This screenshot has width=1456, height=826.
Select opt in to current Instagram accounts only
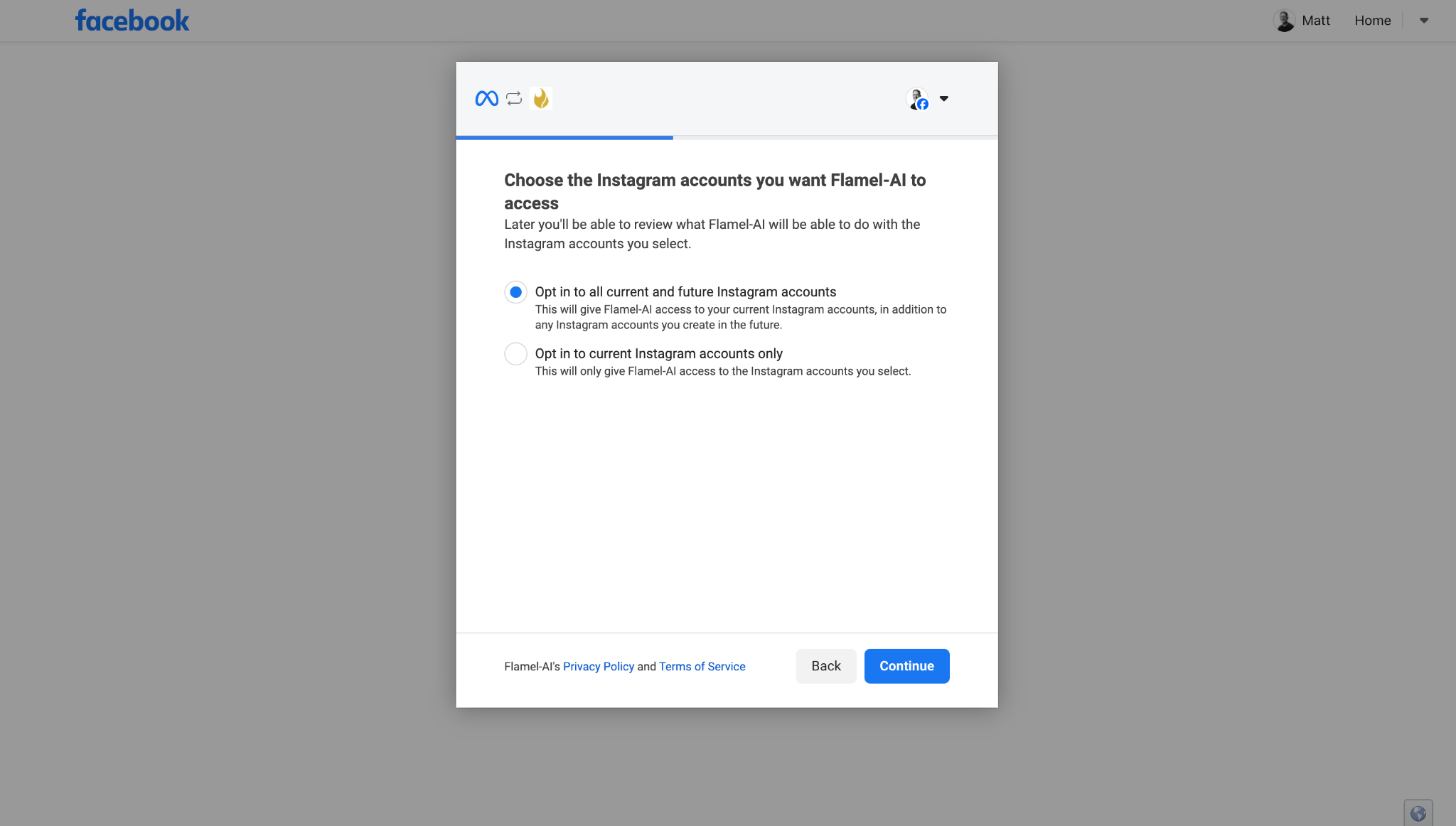(515, 353)
